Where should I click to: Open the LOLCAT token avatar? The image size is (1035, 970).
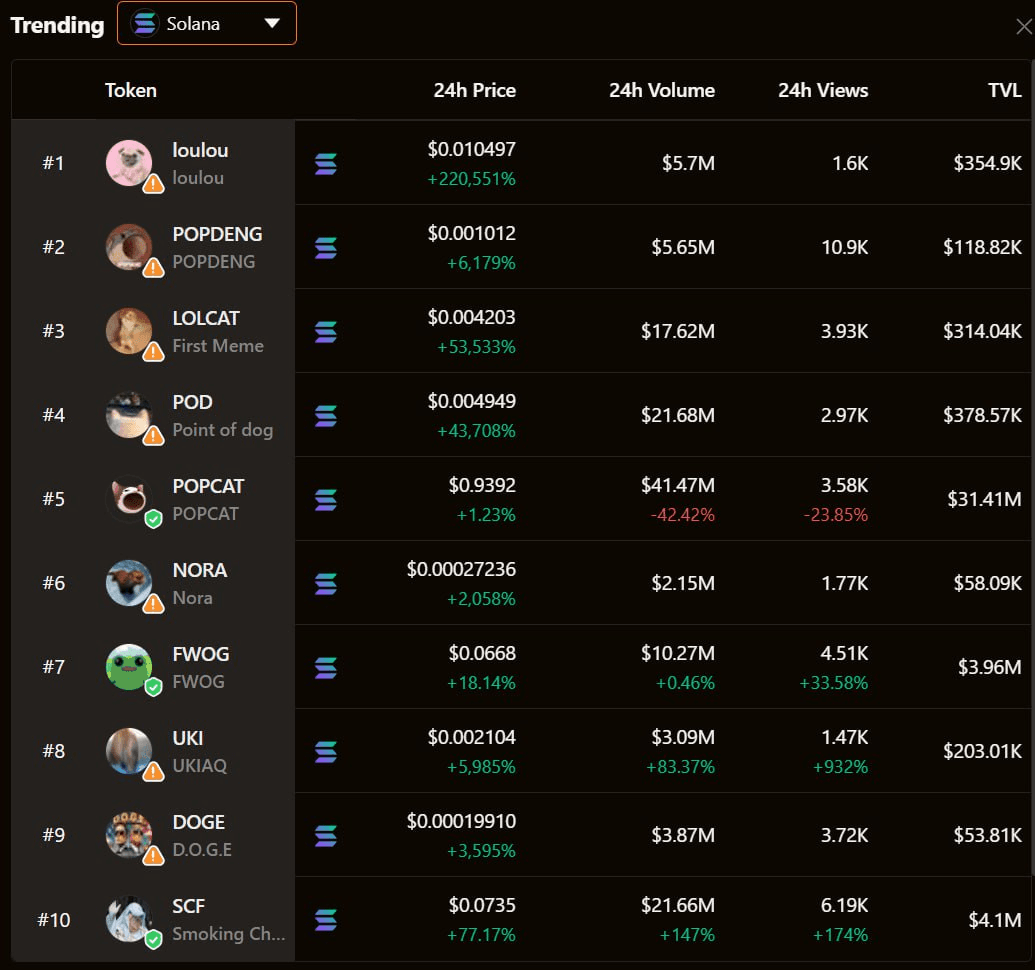[x=129, y=331]
